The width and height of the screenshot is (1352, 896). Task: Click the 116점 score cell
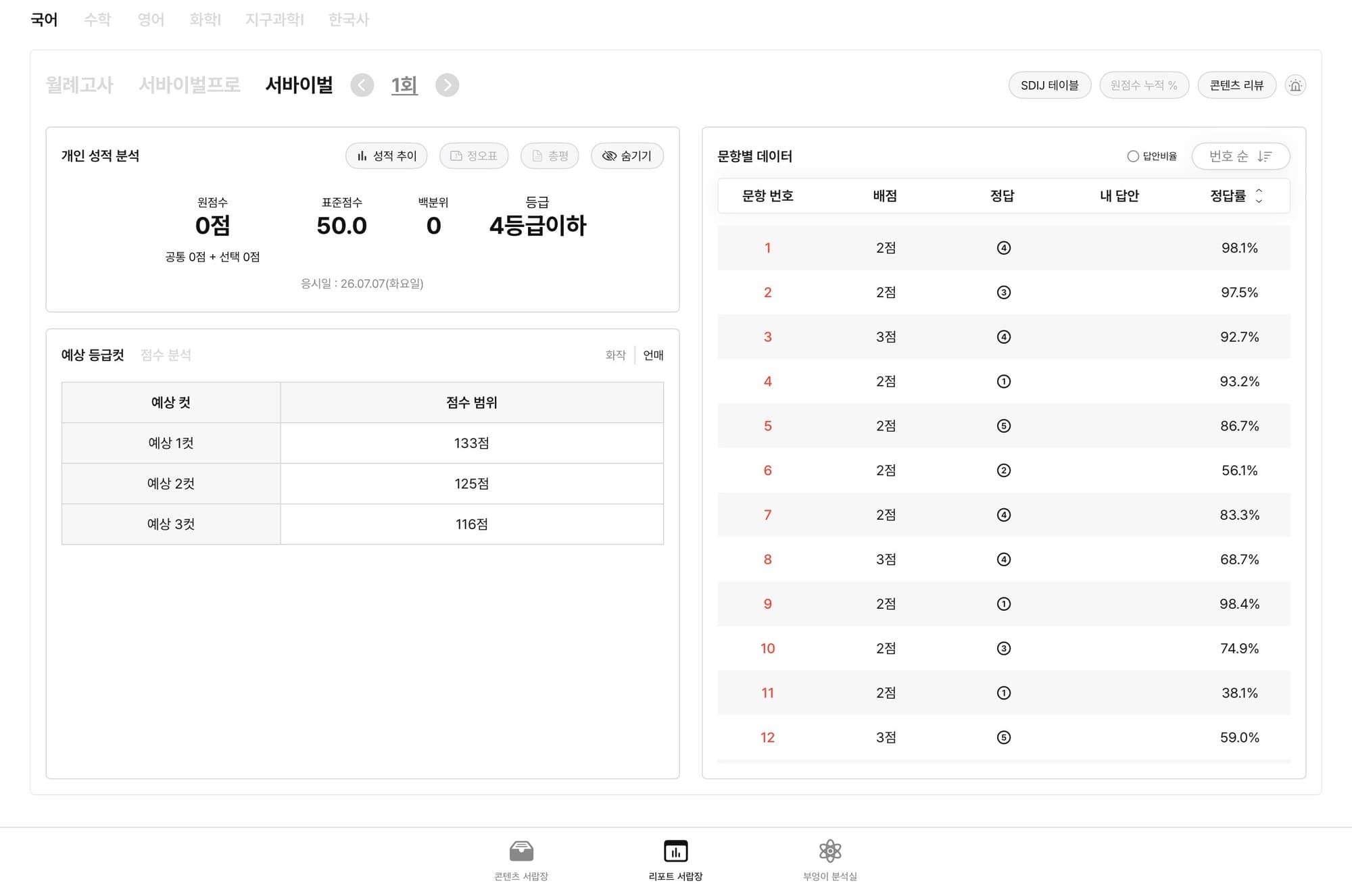coord(472,524)
